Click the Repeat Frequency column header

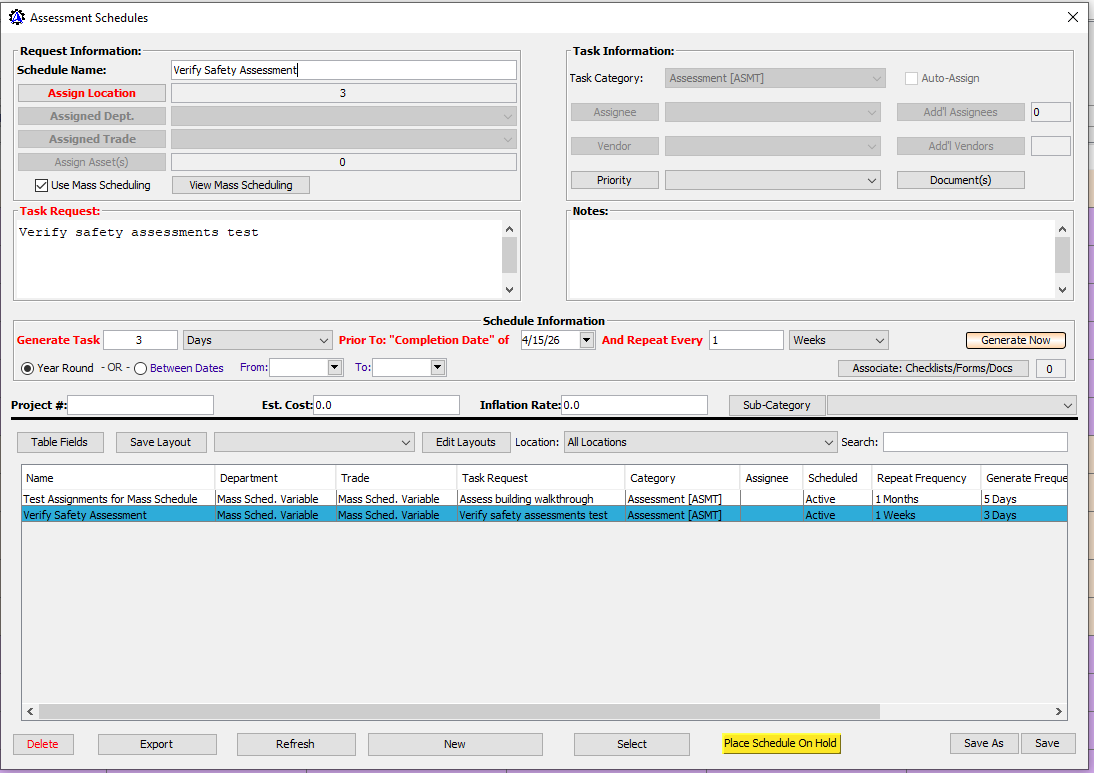(924, 478)
